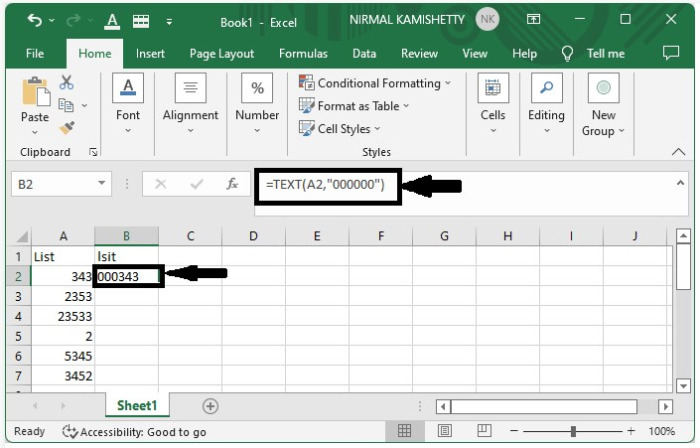Click the Paste clipboard icon
This screenshot has width=700, height=448.
tap(36, 91)
